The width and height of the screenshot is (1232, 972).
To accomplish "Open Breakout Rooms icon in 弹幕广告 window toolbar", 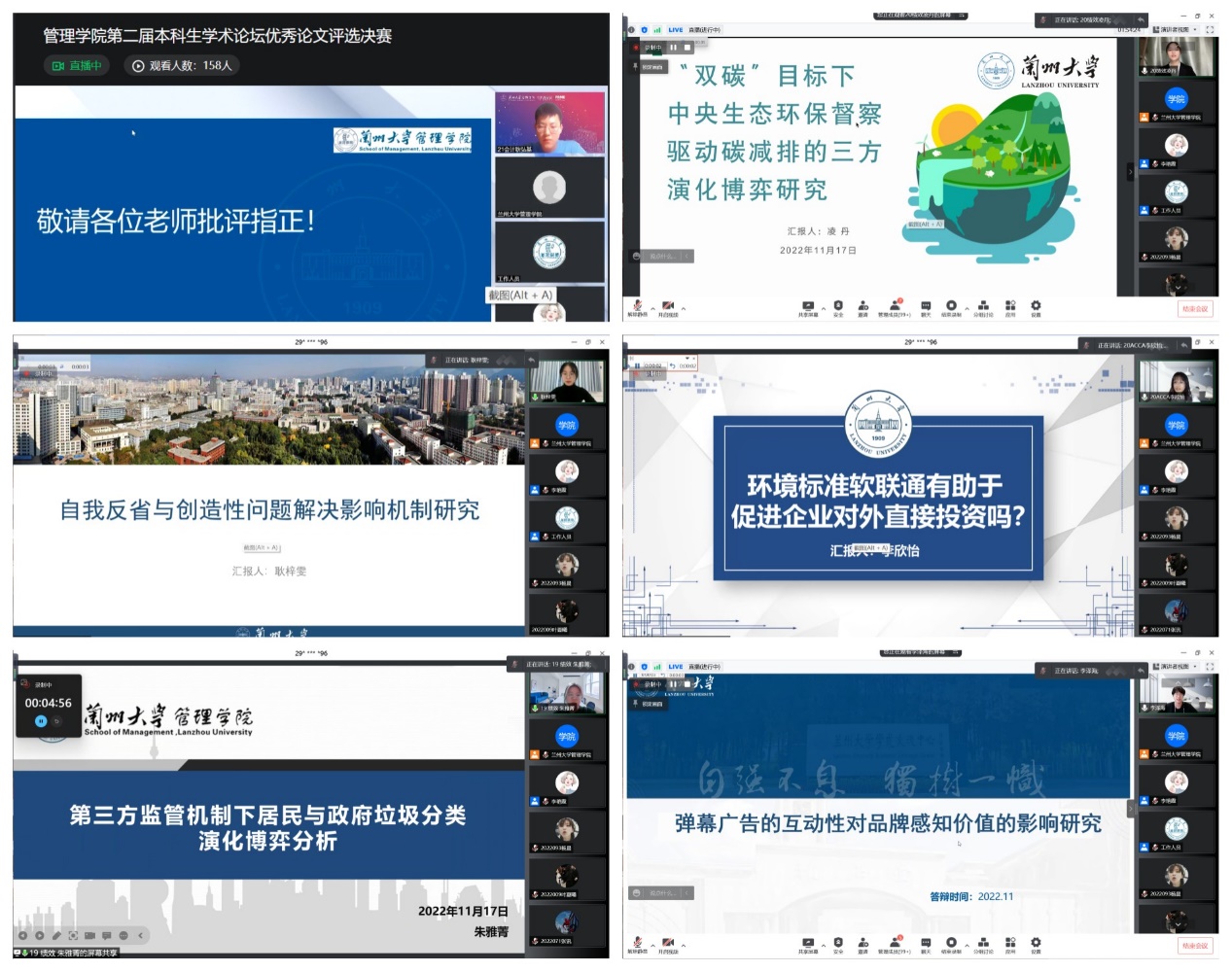I will coord(983,943).
